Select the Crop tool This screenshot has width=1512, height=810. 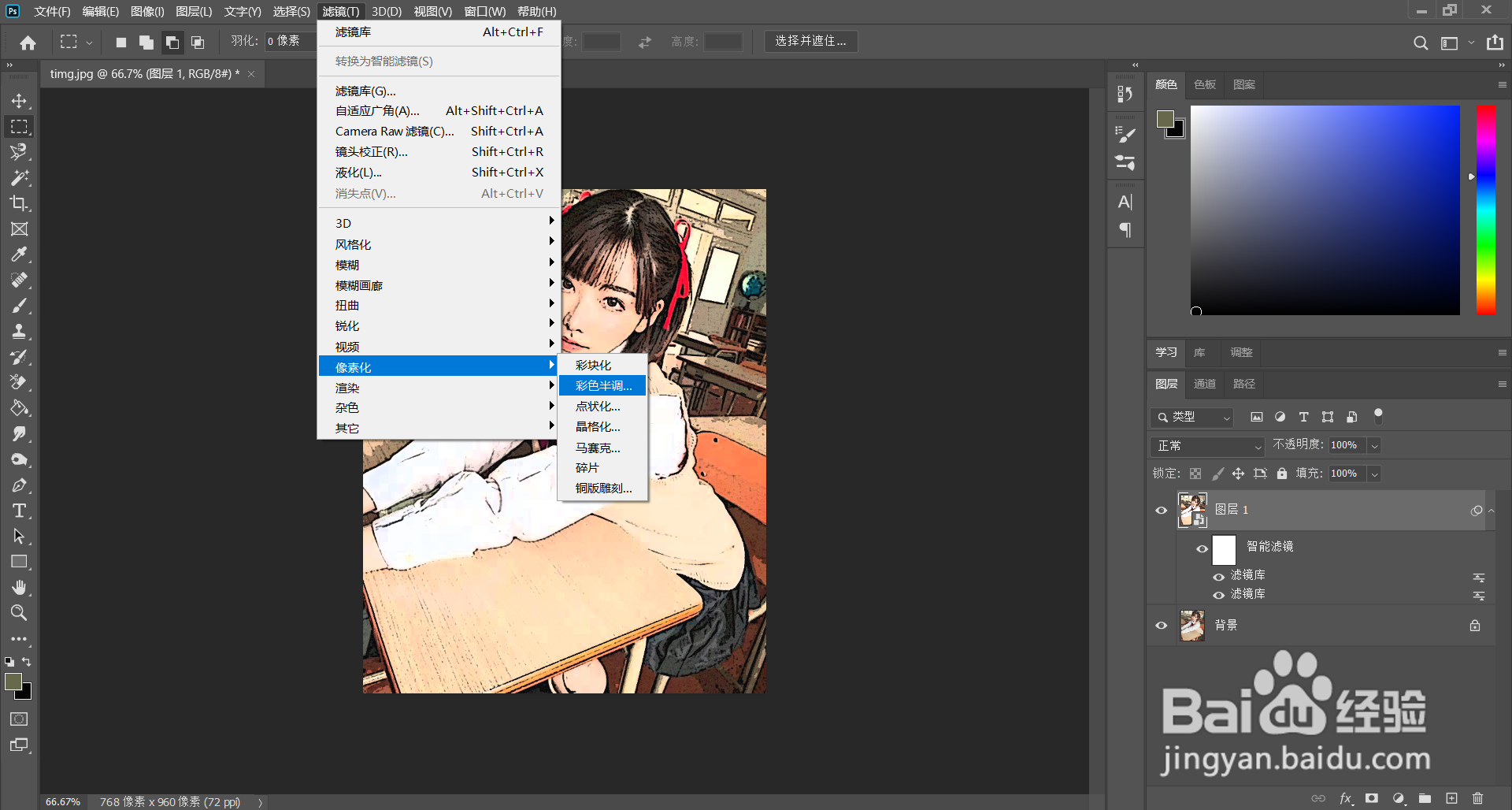point(19,203)
